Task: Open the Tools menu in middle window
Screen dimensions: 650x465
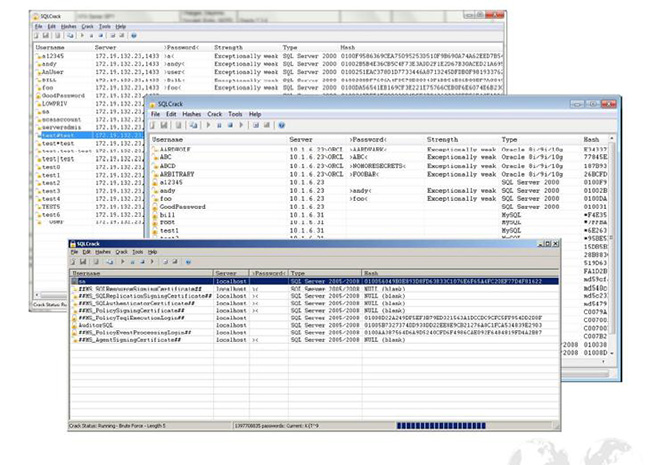Action: click(x=235, y=114)
